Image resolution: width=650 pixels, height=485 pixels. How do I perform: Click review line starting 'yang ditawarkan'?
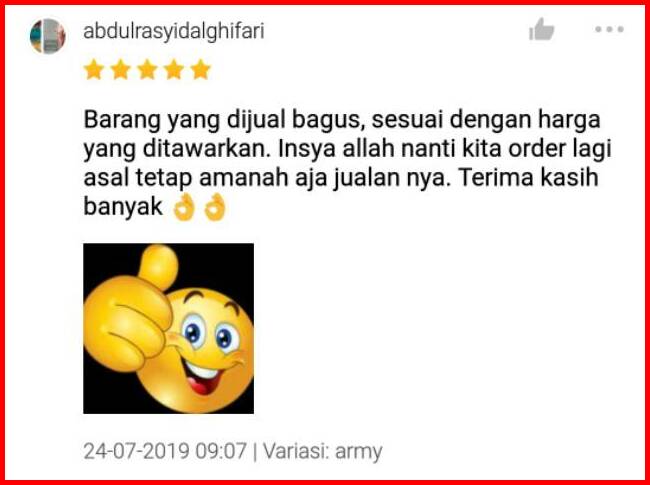pyautogui.click(x=347, y=150)
